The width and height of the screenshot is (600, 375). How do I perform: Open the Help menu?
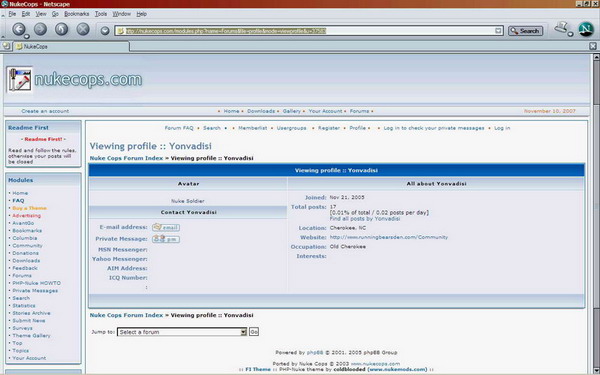tap(142, 14)
